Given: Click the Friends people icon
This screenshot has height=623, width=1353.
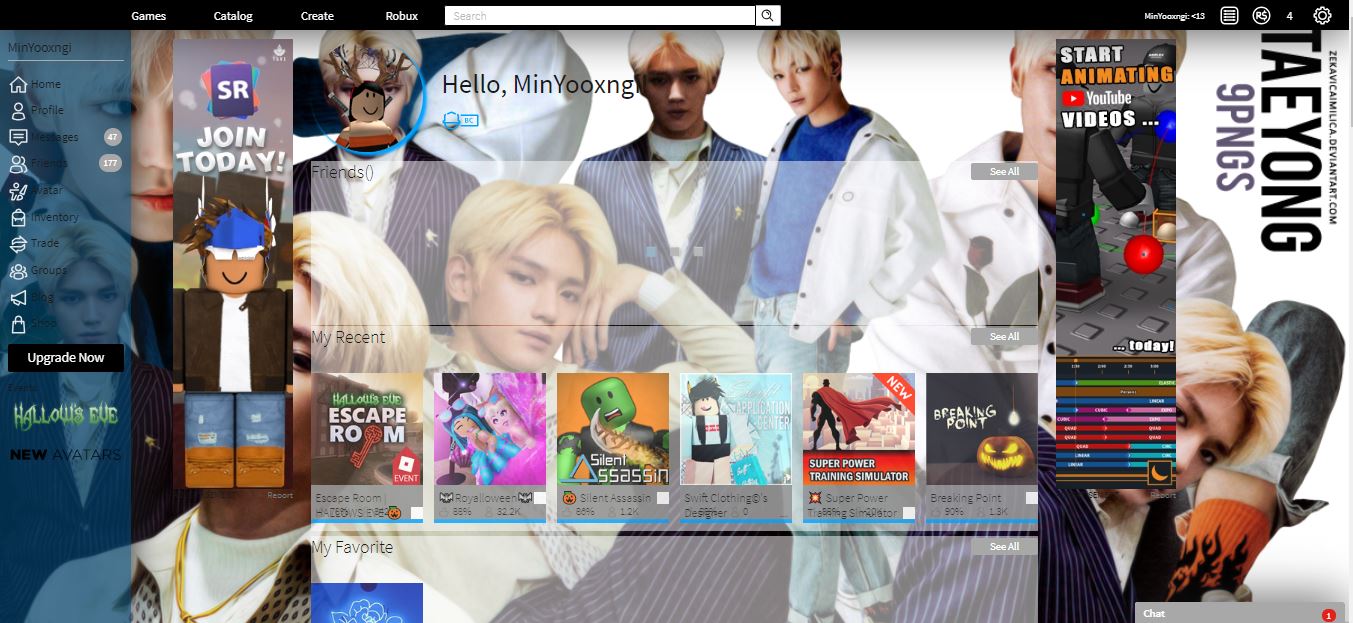Looking at the screenshot, I should pyautogui.click(x=18, y=164).
